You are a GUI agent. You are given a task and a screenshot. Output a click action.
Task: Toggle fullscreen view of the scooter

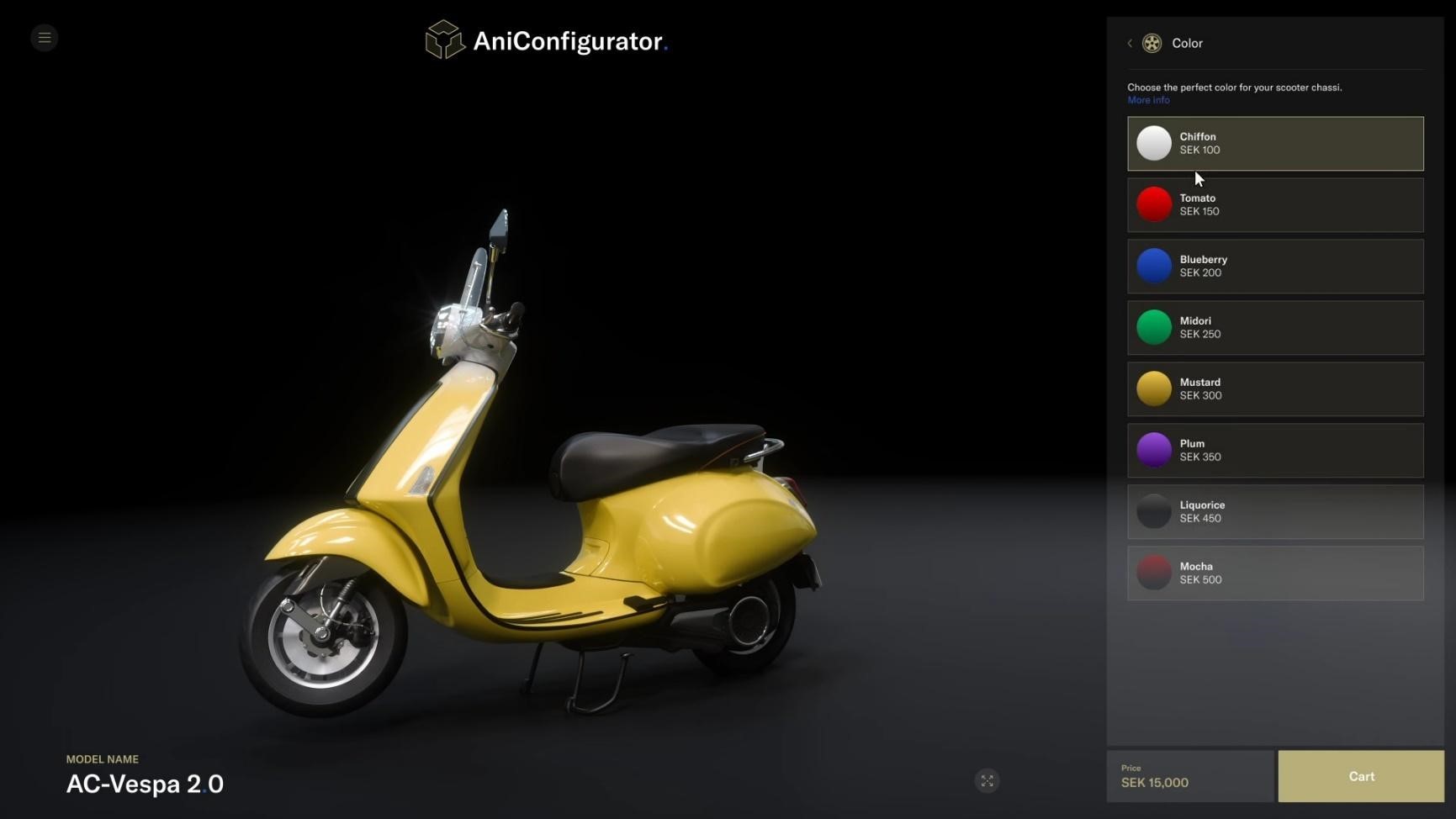(x=987, y=781)
